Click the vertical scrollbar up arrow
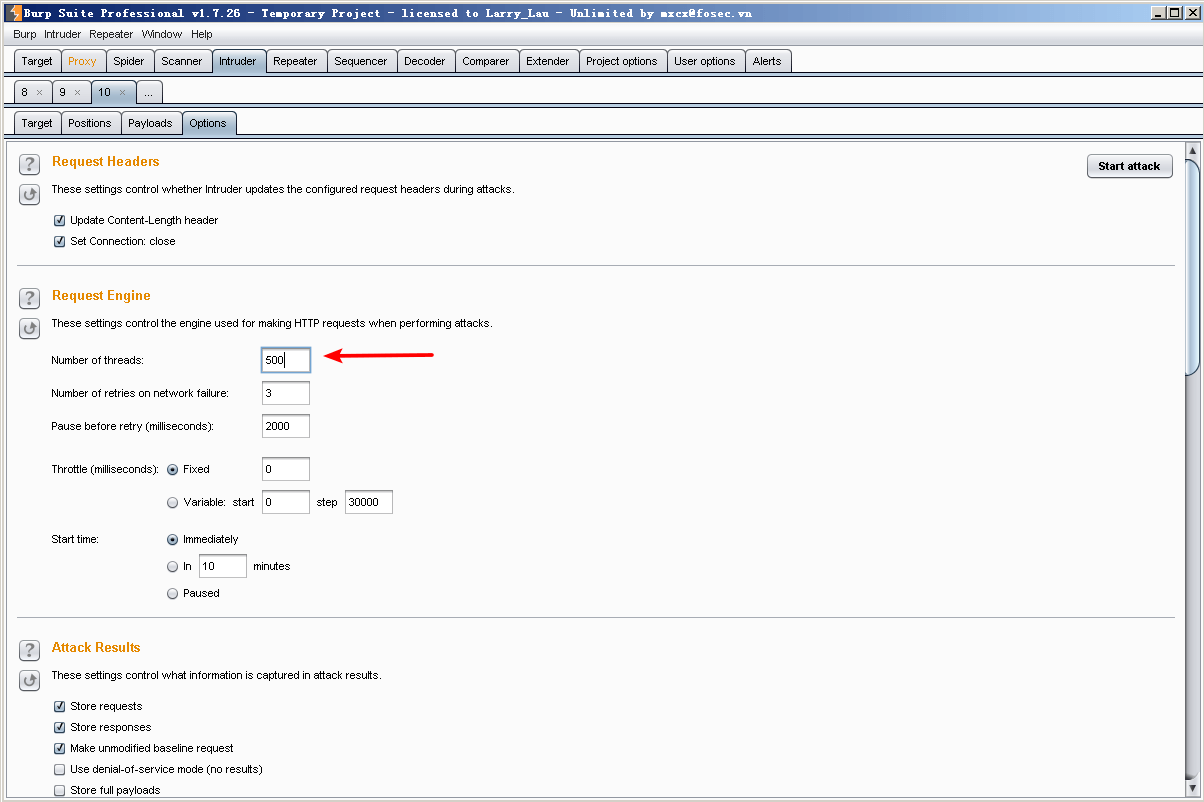This screenshot has width=1204, height=802. coord(1191,151)
